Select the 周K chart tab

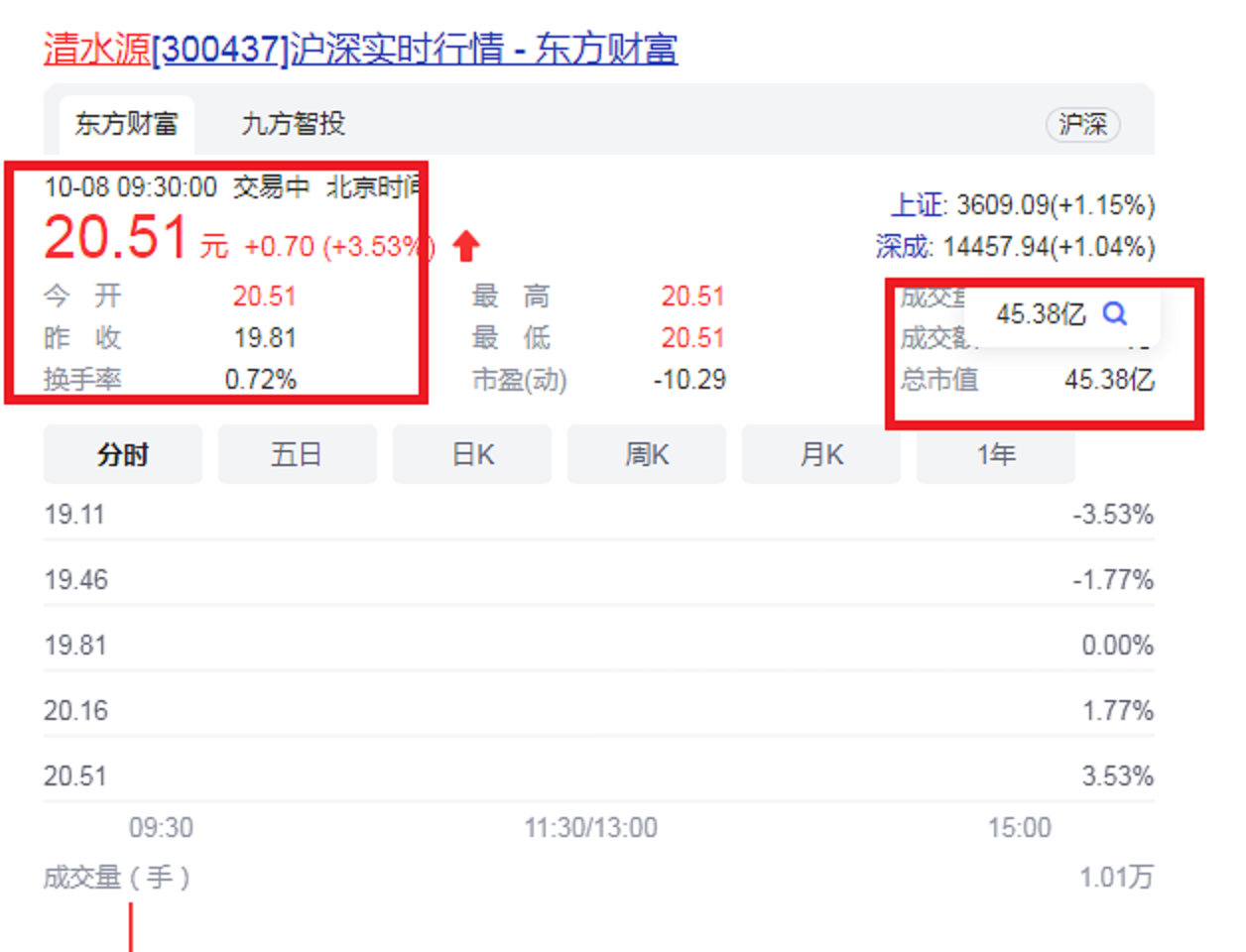click(x=647, y=454)
